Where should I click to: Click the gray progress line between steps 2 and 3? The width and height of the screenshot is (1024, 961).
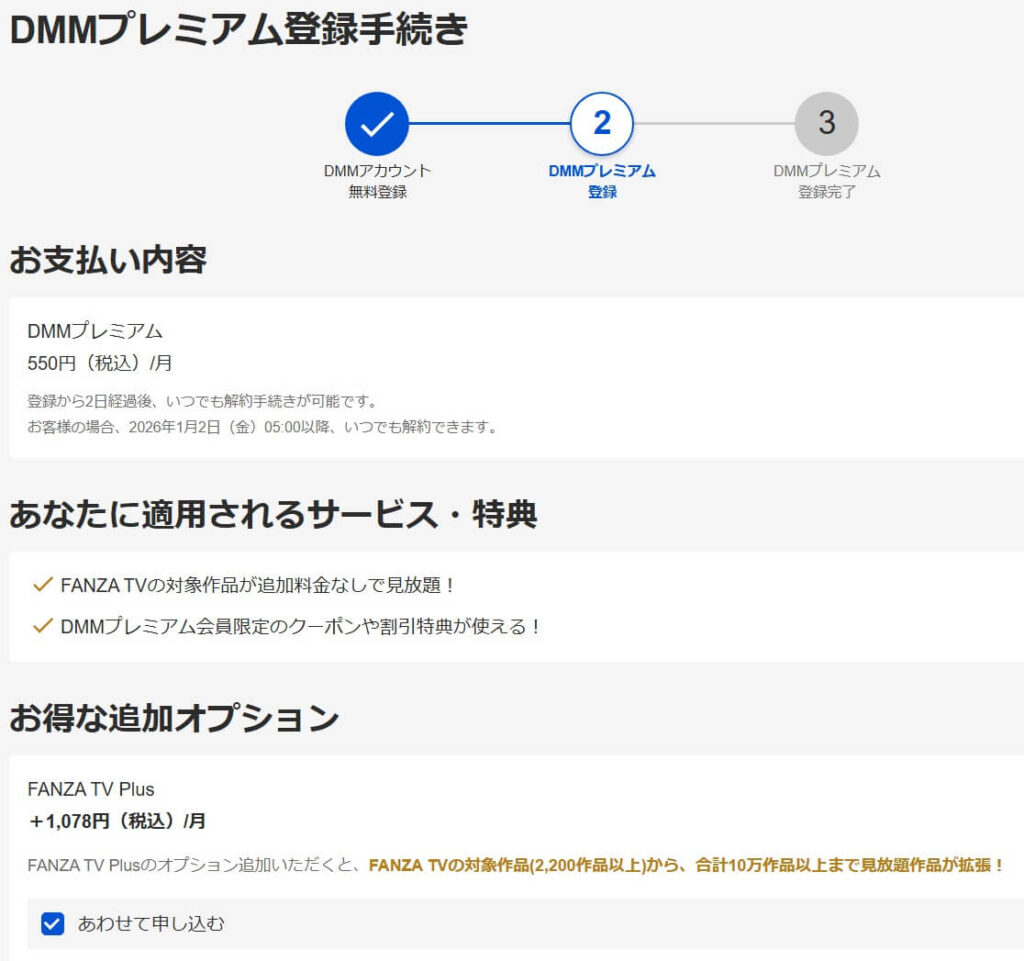coord(714,124)
